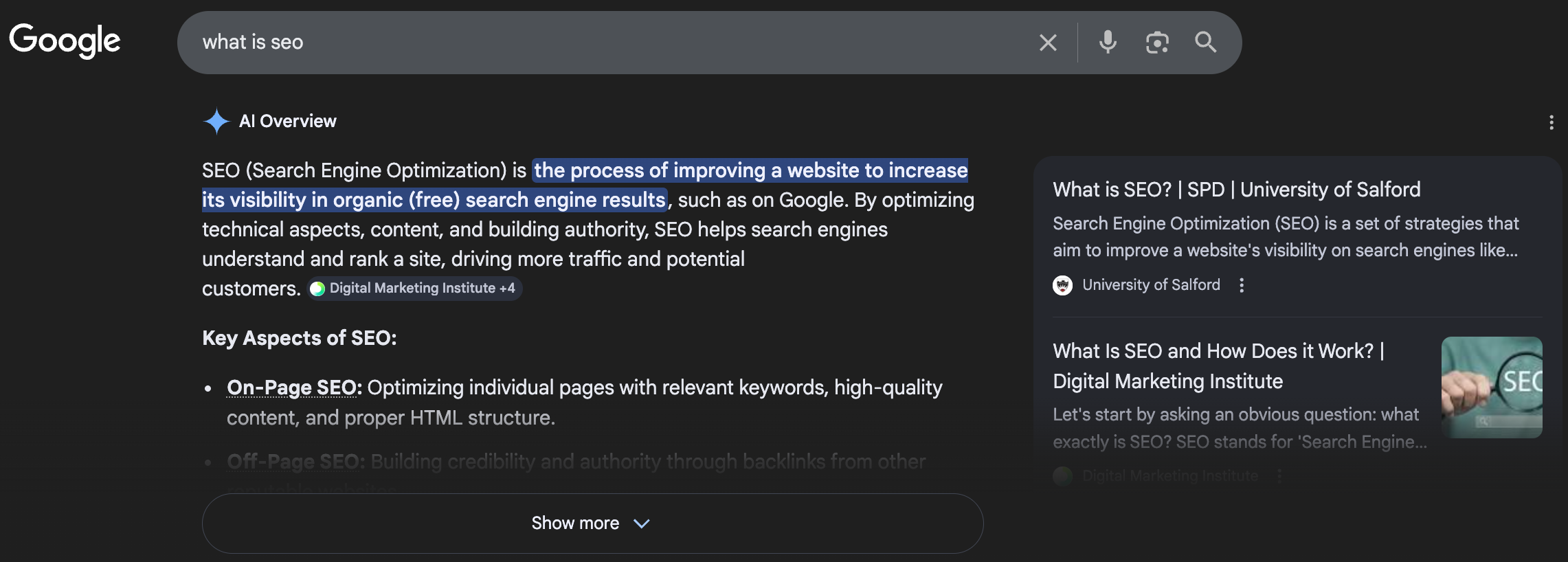Click the AI Overview sparkle icon
This screenshot has width=1568, height=562.
[216, 122]
